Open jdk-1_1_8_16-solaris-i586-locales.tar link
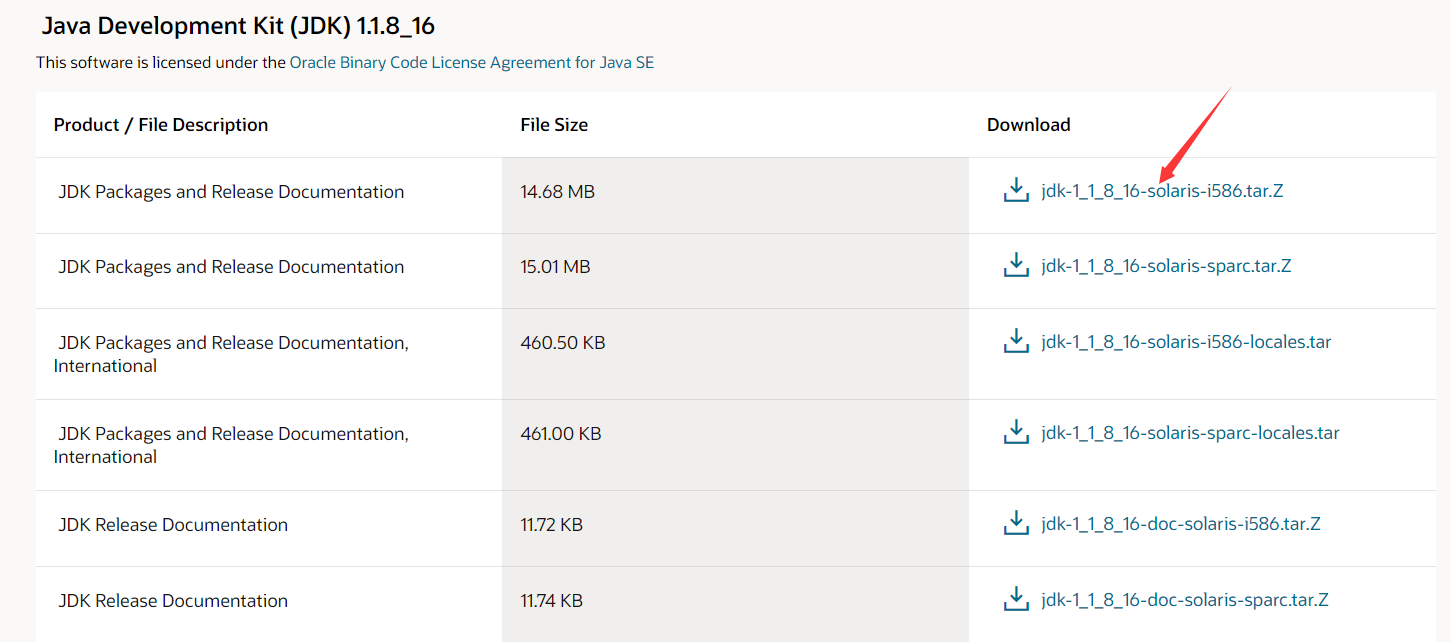 click(x=1186, y=342)
